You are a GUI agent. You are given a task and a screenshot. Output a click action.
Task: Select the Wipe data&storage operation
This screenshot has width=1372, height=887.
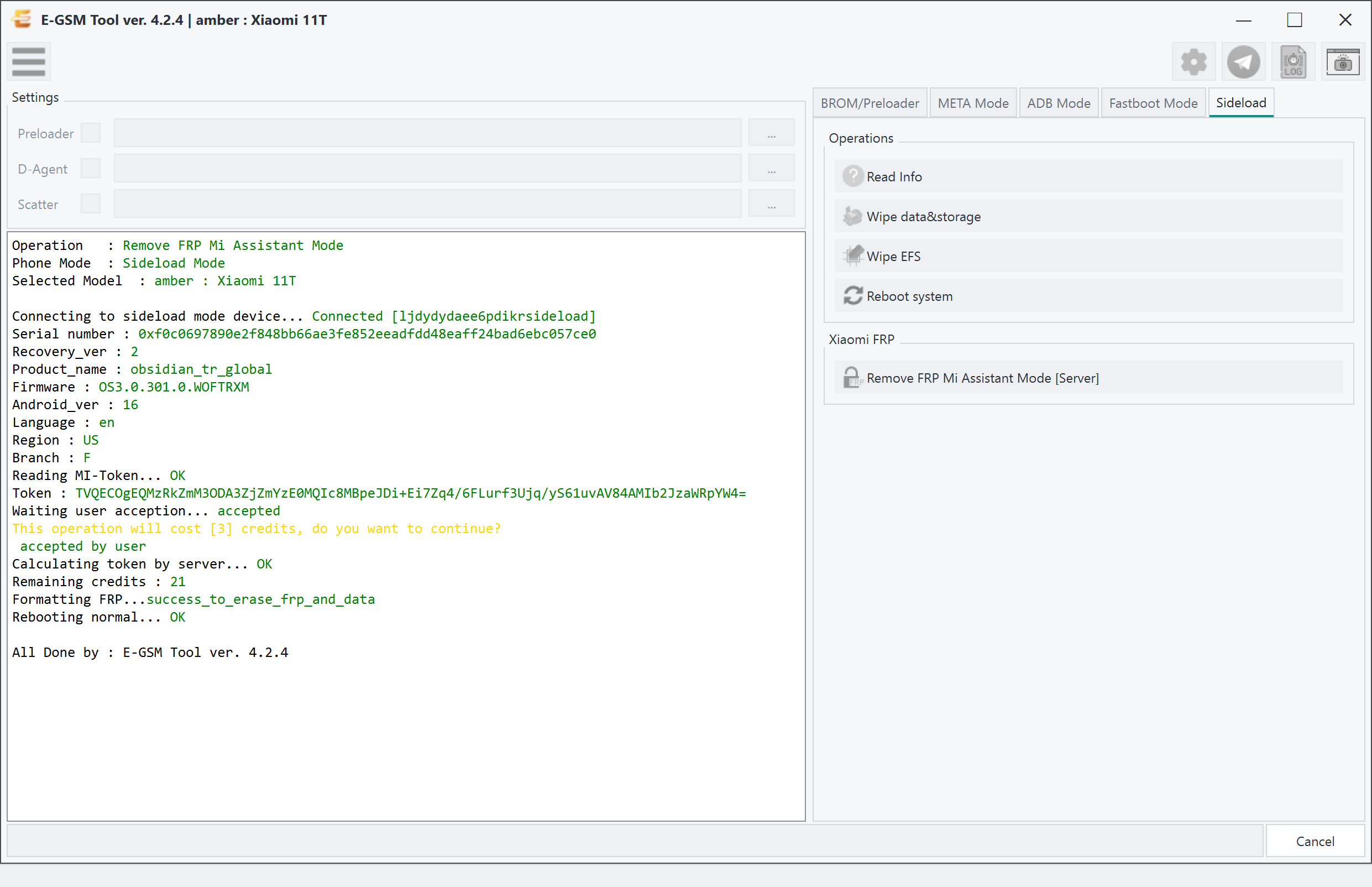(1088, 217)
